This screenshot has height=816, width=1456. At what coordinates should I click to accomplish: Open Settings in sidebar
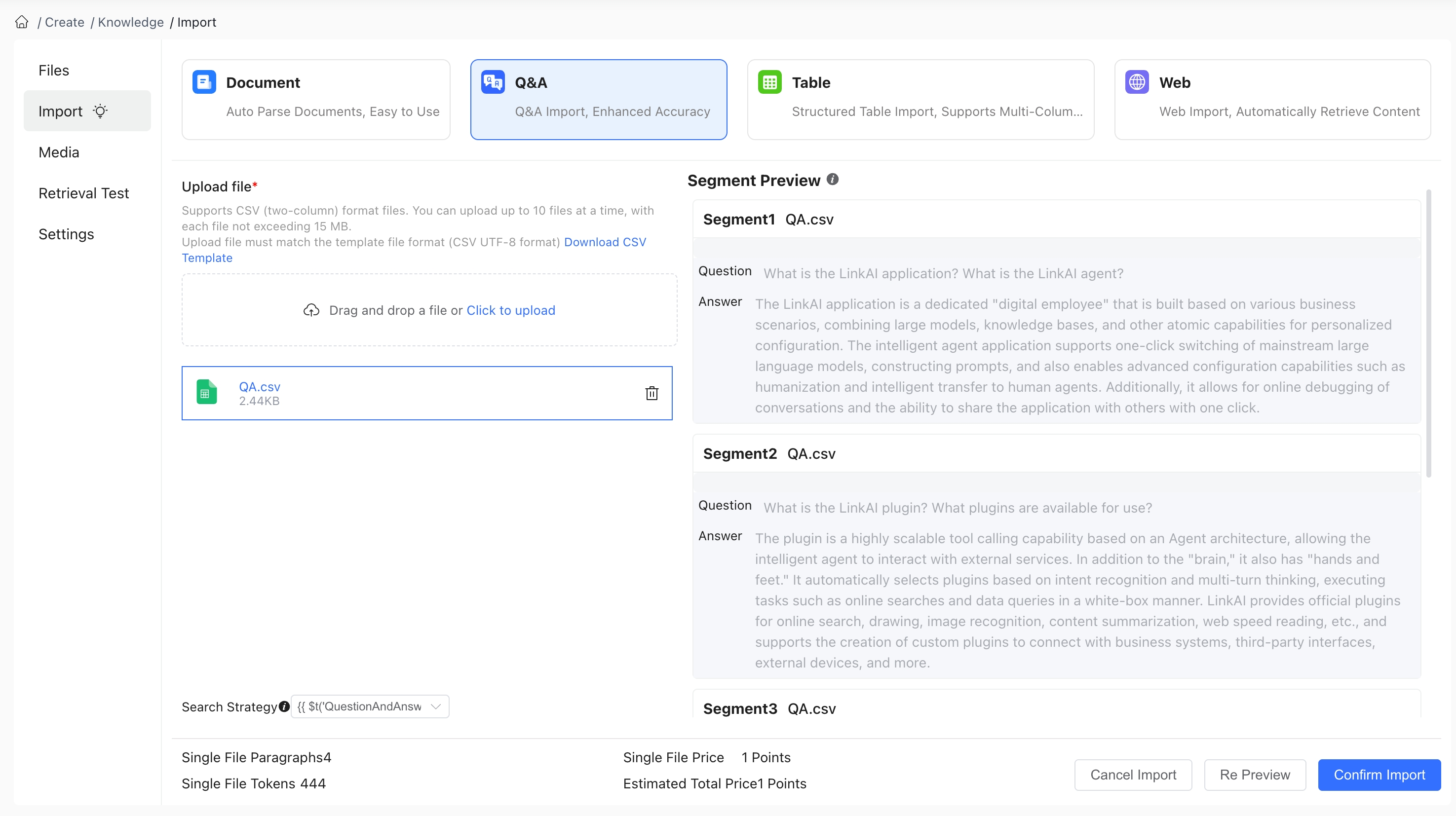[66, 234]
